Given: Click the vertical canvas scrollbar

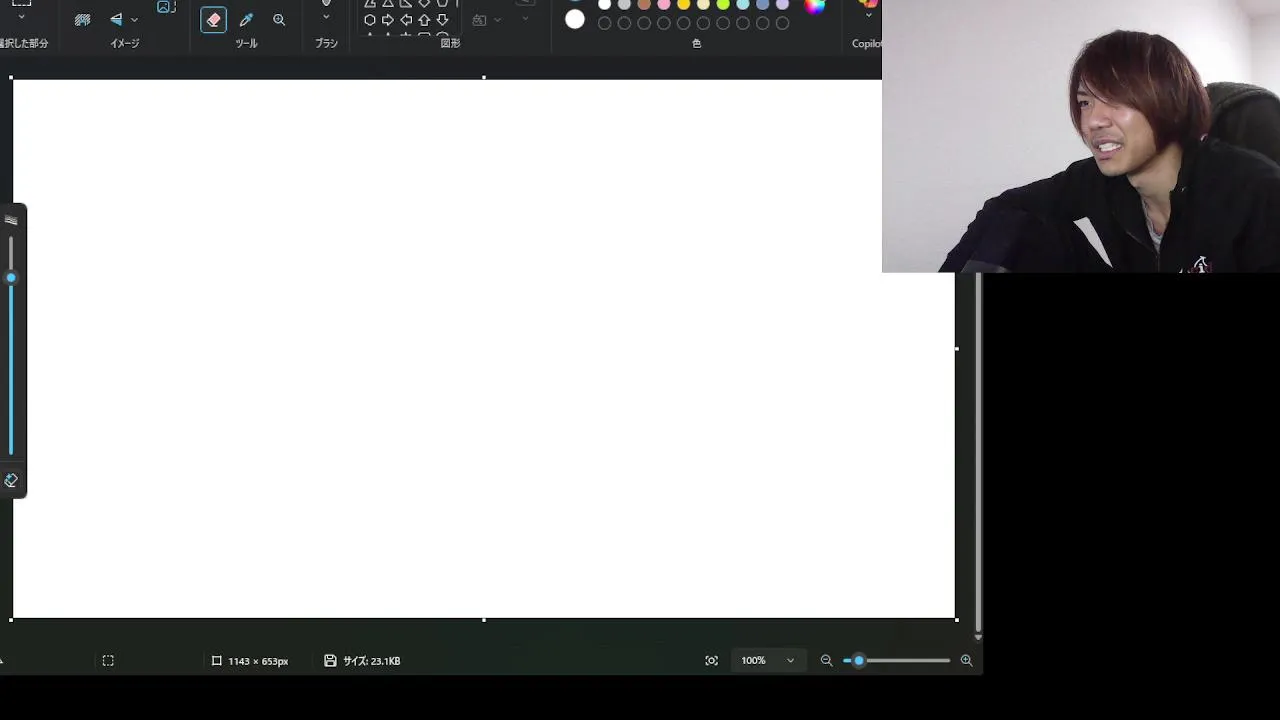Looking at the screenshot, I should [x=978, y=450].
